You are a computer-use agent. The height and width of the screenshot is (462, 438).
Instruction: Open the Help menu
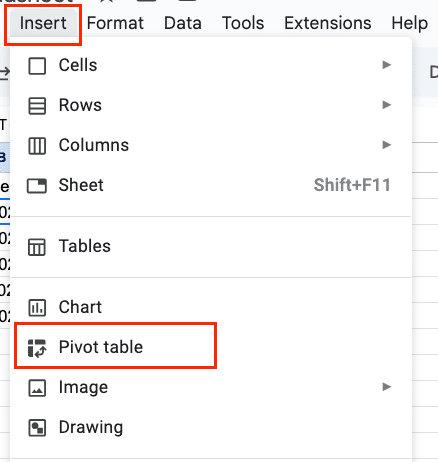[x=410, y=23]
